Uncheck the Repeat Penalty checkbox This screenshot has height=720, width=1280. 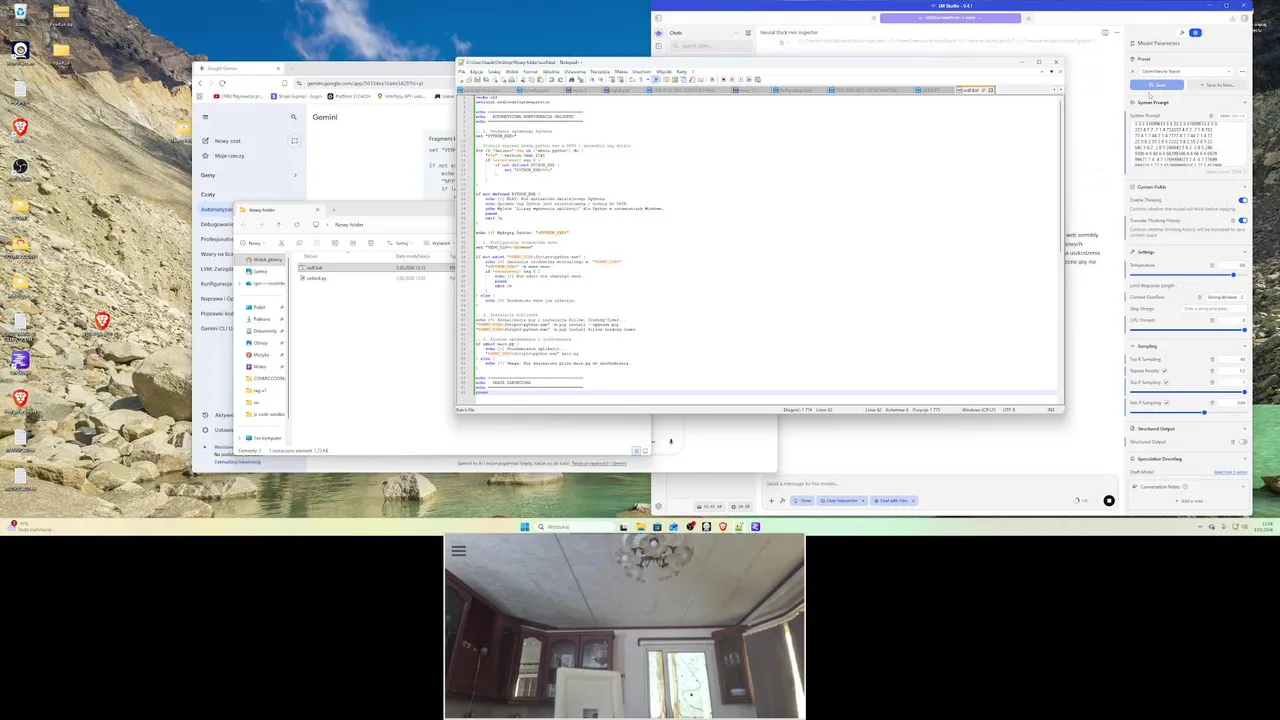click(1164, 371)
